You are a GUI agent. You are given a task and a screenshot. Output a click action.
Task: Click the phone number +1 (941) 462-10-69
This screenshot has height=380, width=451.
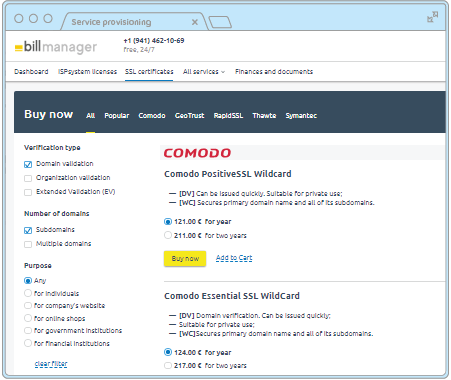click(154, 41)
